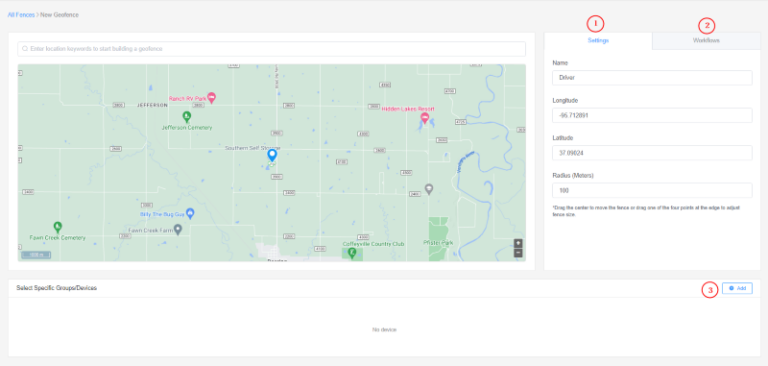
Task: Click the Jefferson Cemetery green marker
Action: [x=186, y=117]
